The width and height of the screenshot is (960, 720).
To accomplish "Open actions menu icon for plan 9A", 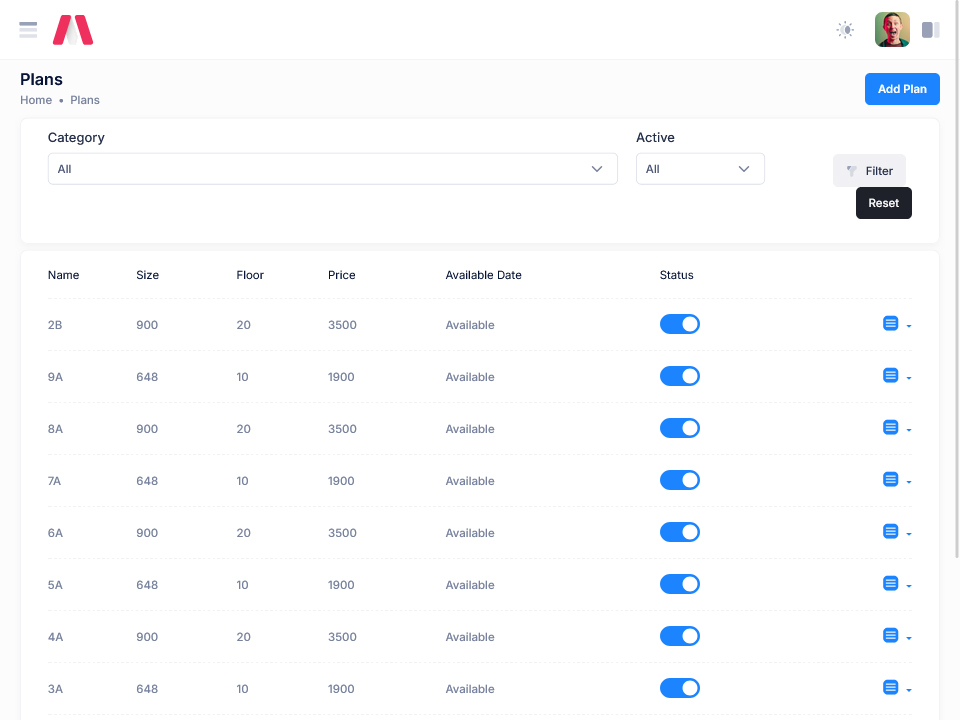I will [x=896, y=376].
